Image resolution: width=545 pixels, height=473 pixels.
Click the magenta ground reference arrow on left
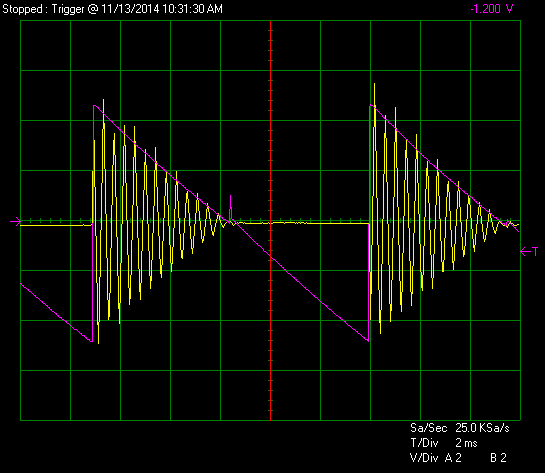pyautogui.click(x=16, y=221)
